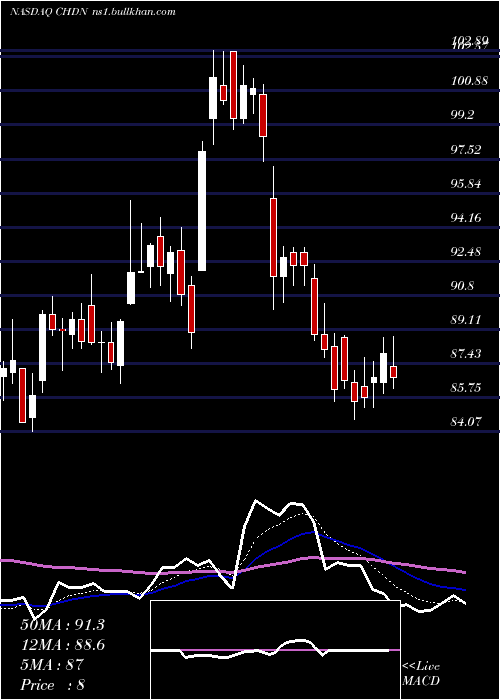Screen dimensions: 500x700
Task: Click the 12MA : 88.6 readout
Action: click(62, 645)
